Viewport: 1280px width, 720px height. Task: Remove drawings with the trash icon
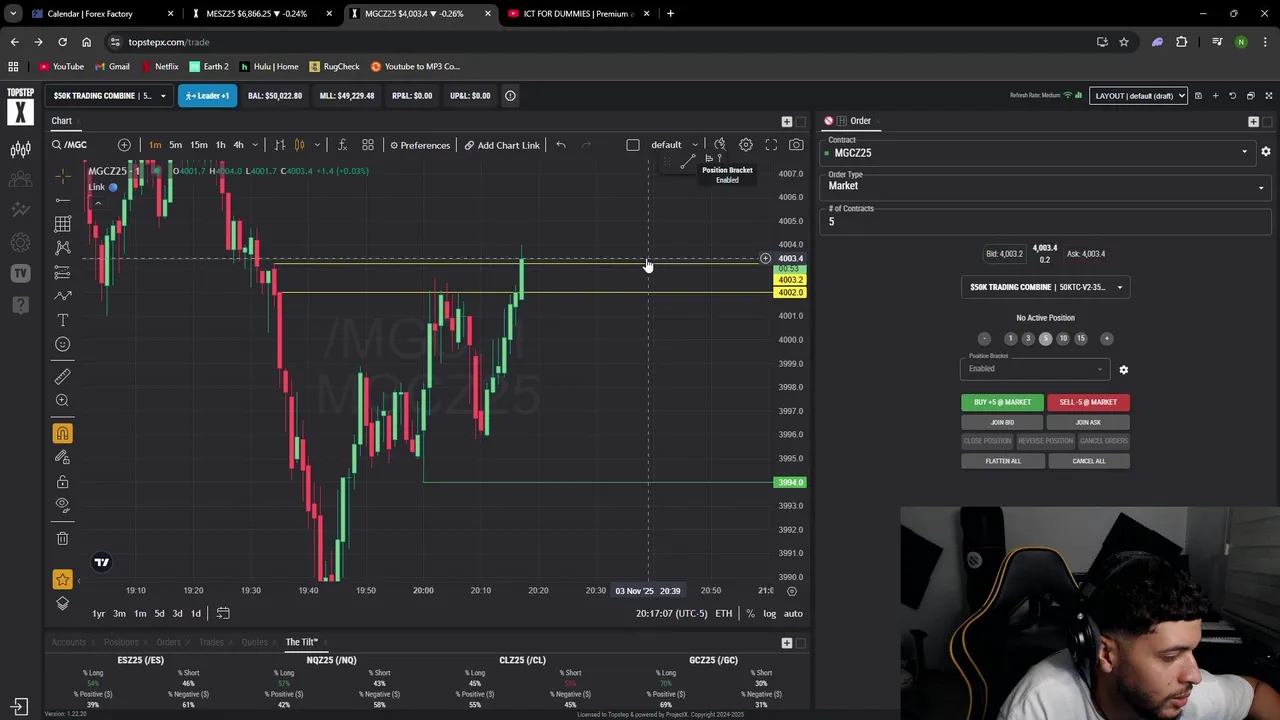tap(62, 538)
